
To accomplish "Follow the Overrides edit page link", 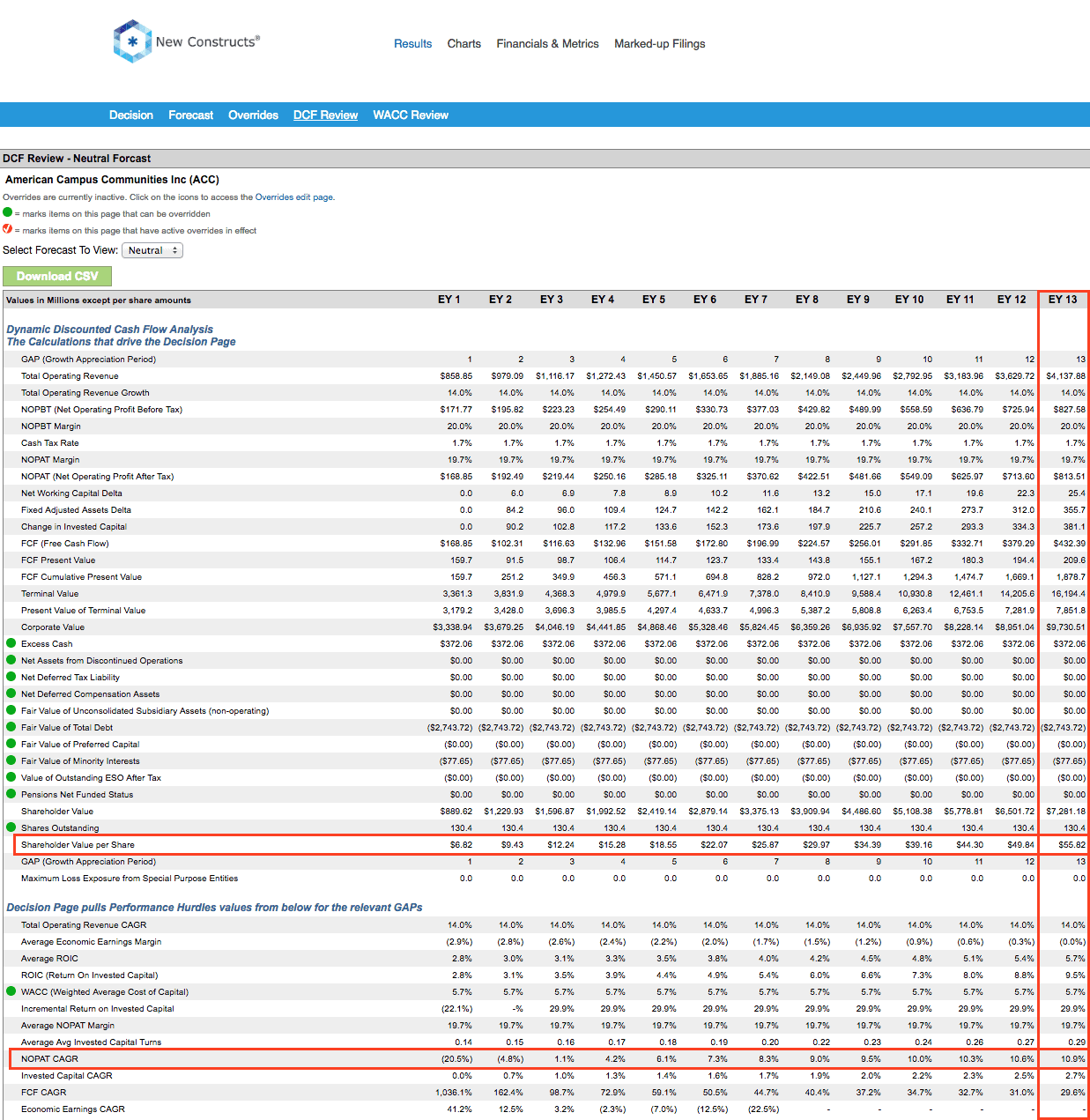I will point(294,197).
